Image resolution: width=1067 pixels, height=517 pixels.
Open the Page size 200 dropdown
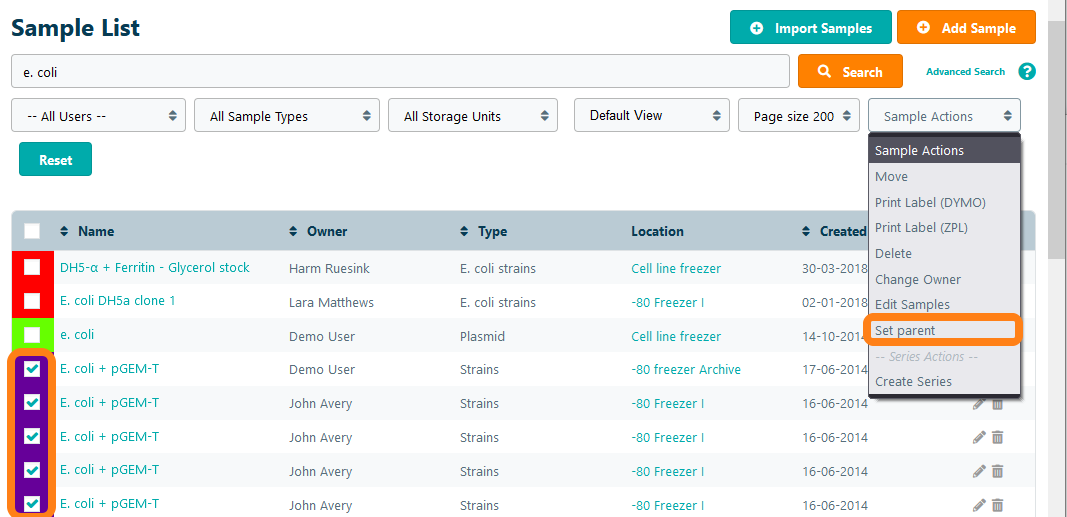click(x=799, y=116)
